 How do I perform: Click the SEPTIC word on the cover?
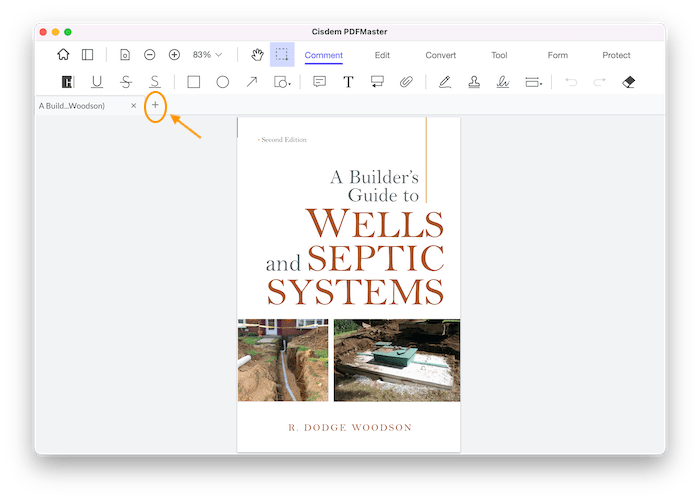coord(376,258)
